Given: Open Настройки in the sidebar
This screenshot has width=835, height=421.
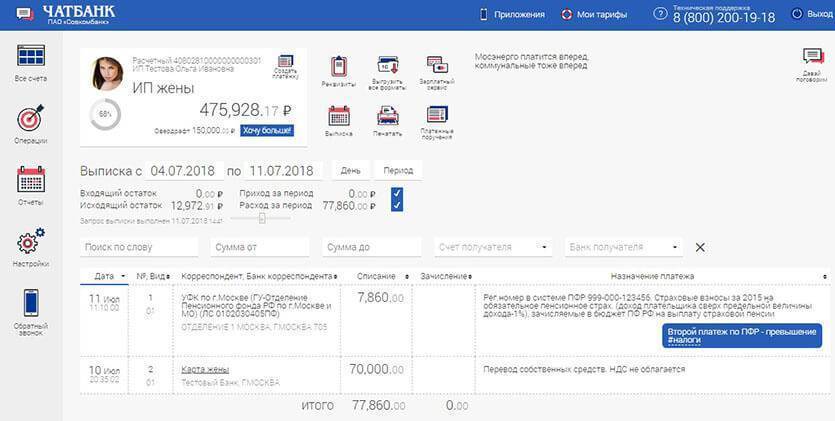Looking at the screenshot, I should coord(31,244).
